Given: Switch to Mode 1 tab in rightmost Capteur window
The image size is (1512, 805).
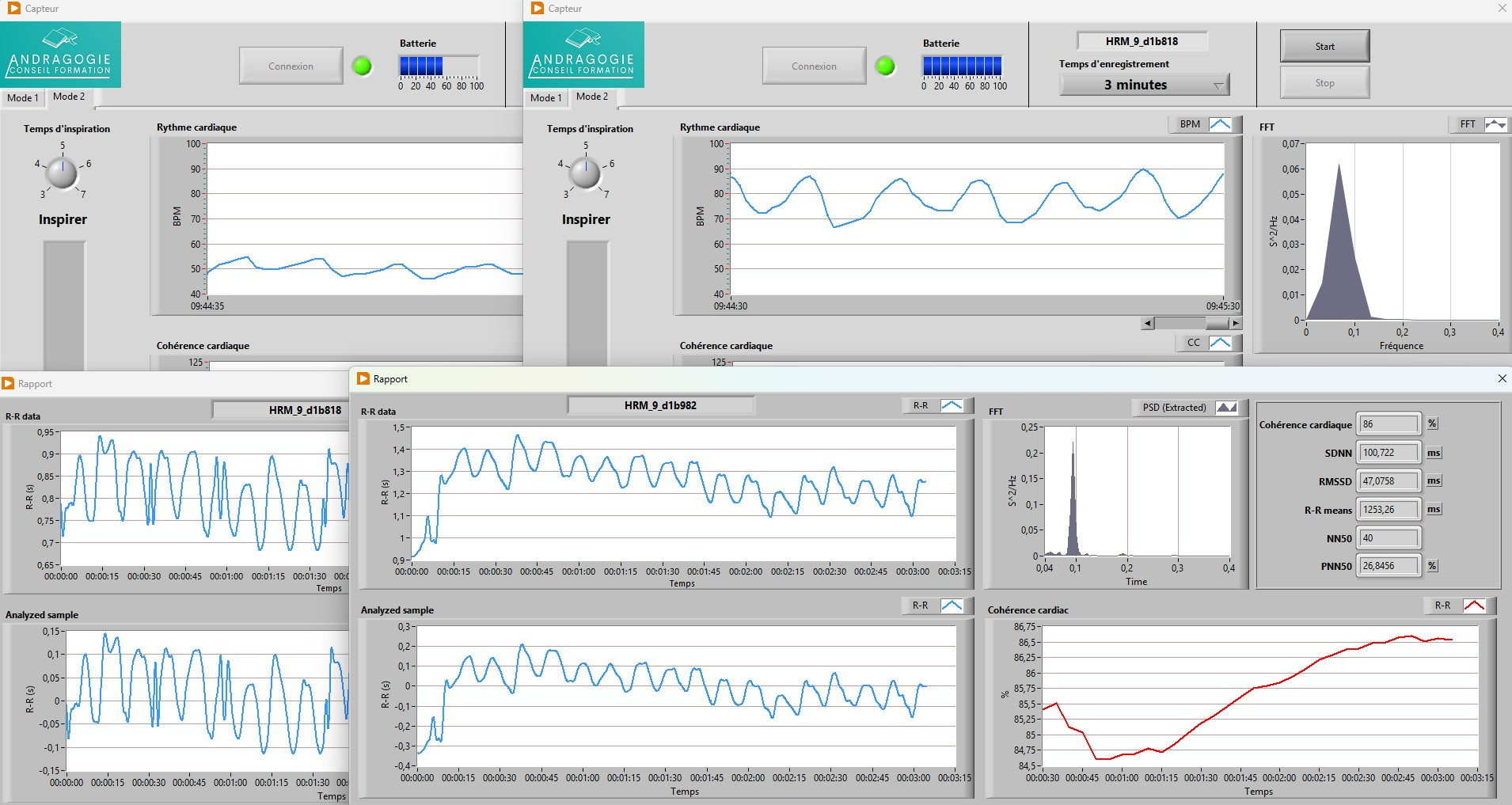Looking at the screenshot, I should (545, 98).
